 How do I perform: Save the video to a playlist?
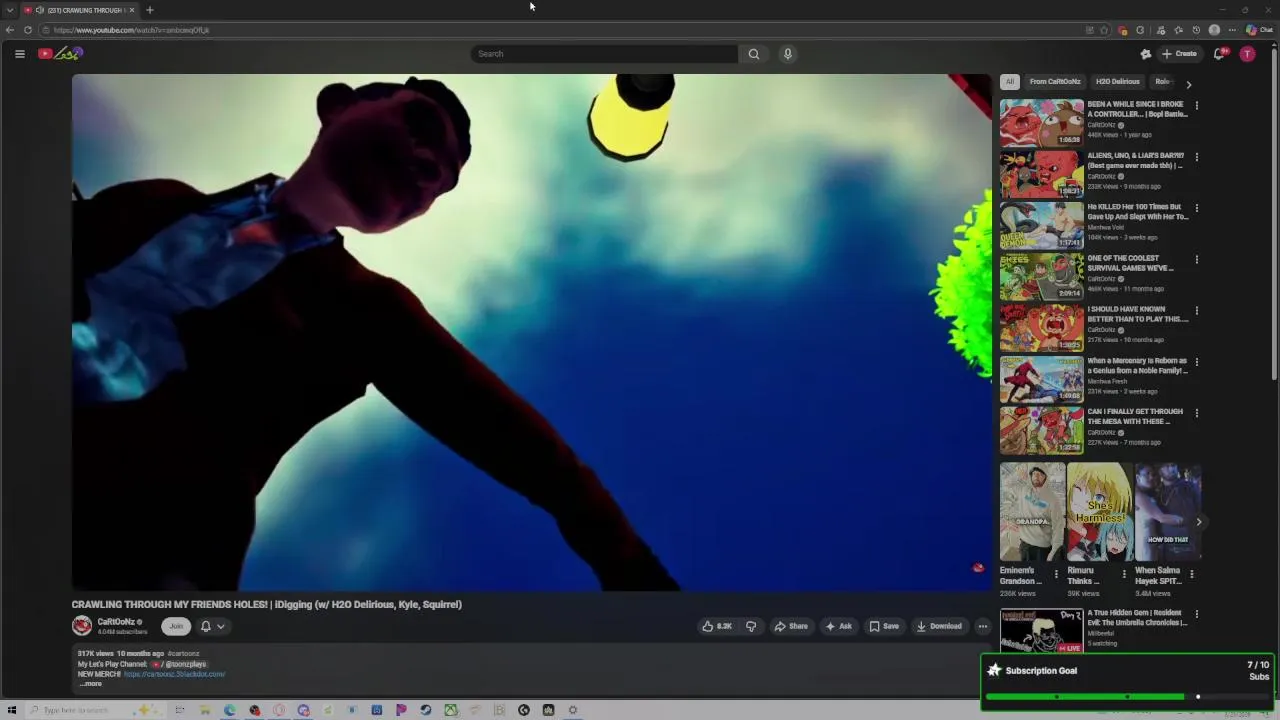(884, 626)
